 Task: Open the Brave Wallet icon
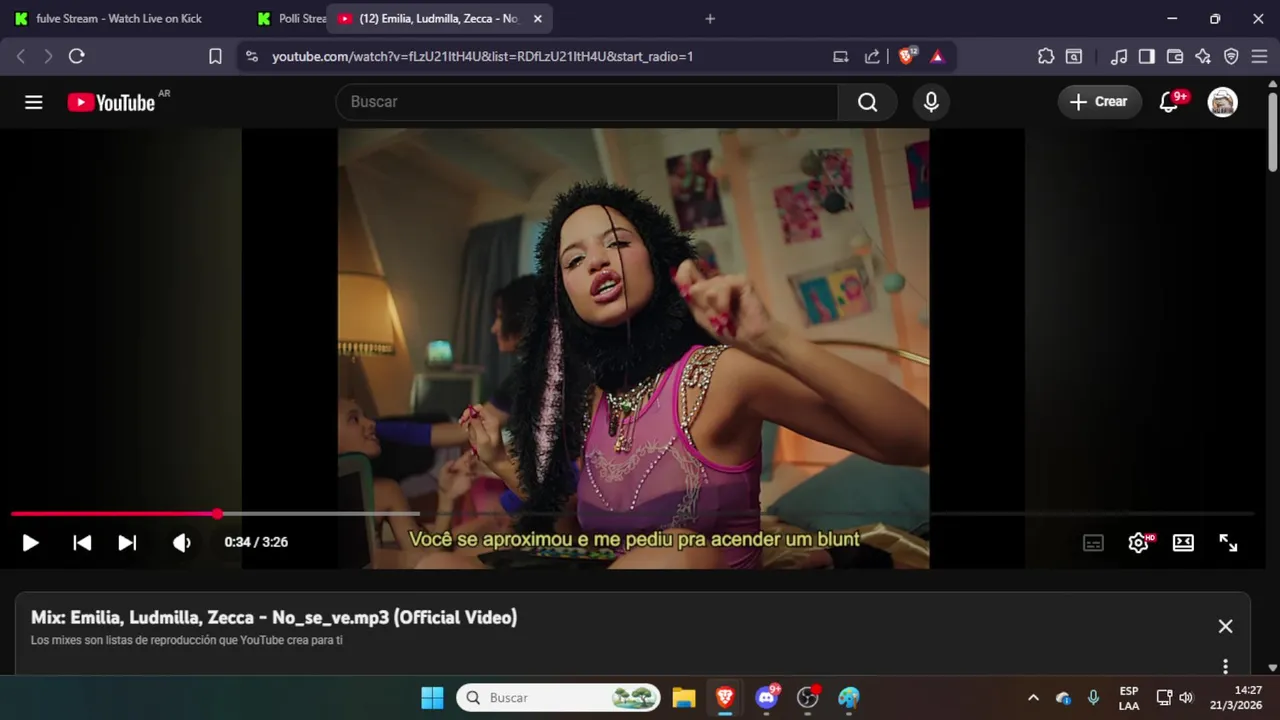point(1175,57)
